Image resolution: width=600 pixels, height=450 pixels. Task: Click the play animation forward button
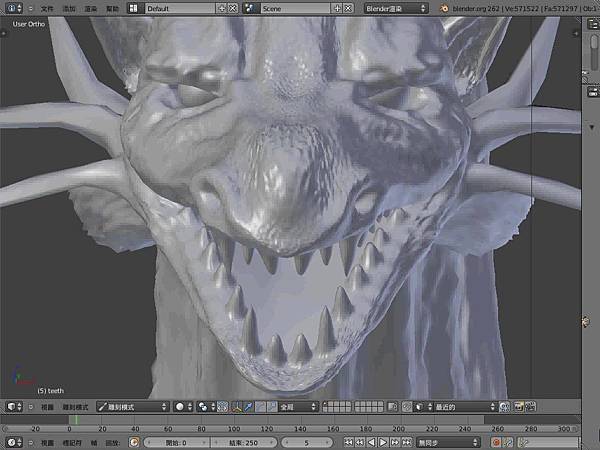[x=384, y=442]
